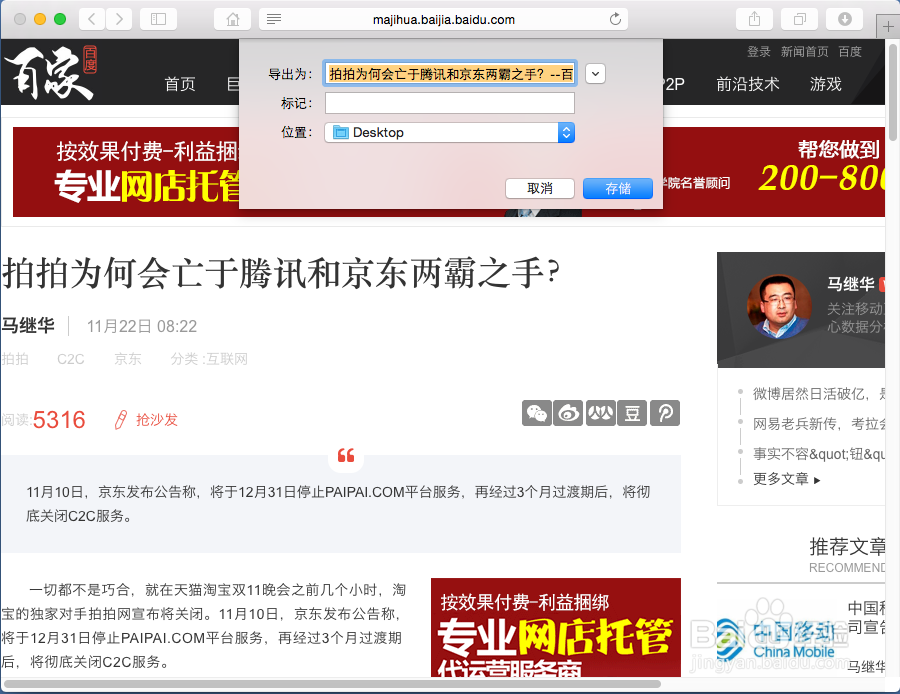Screen dimensions: 900x694
Task: Share the article to Sina Weibo
Action: pyautogui.click(x=568, y=412)
